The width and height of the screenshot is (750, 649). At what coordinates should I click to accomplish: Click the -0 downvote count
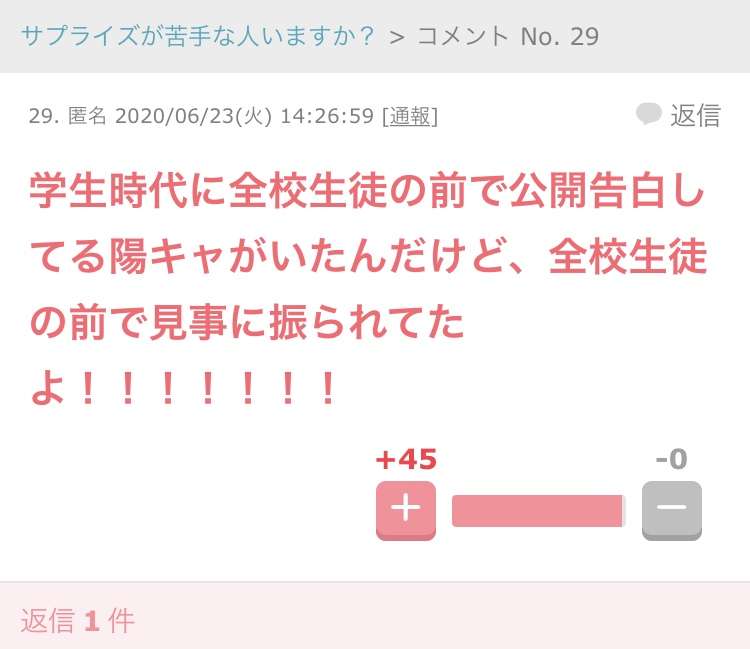click(672, 459)
